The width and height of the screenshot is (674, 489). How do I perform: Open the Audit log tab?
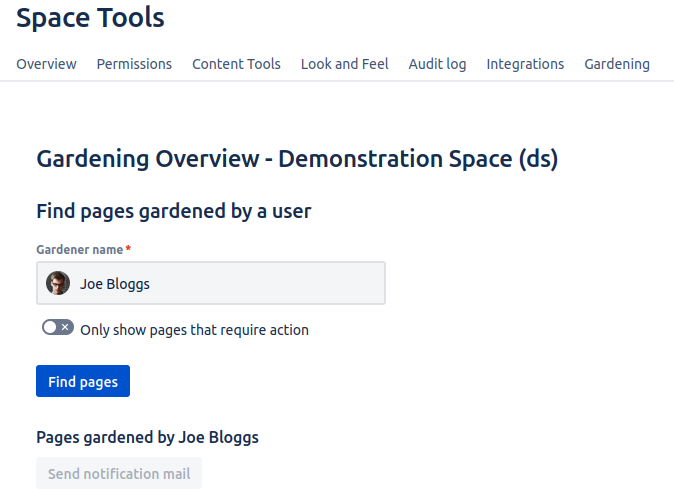(437, 64)
